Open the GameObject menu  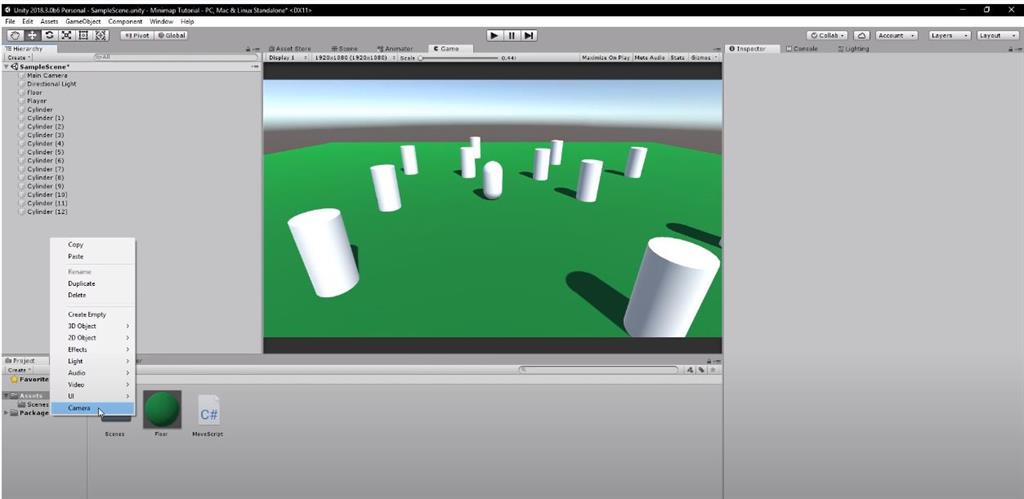click(x=83, y=22)
